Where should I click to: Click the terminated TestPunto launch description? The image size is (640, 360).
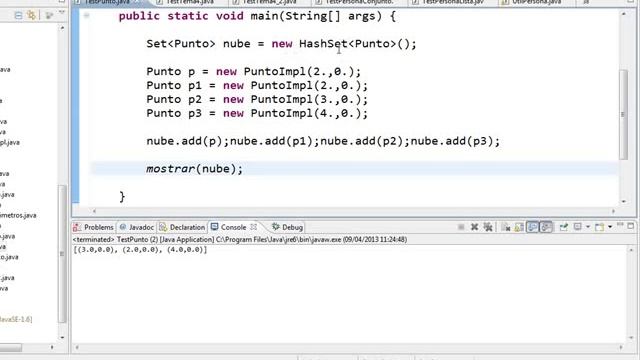click(240, 240)
